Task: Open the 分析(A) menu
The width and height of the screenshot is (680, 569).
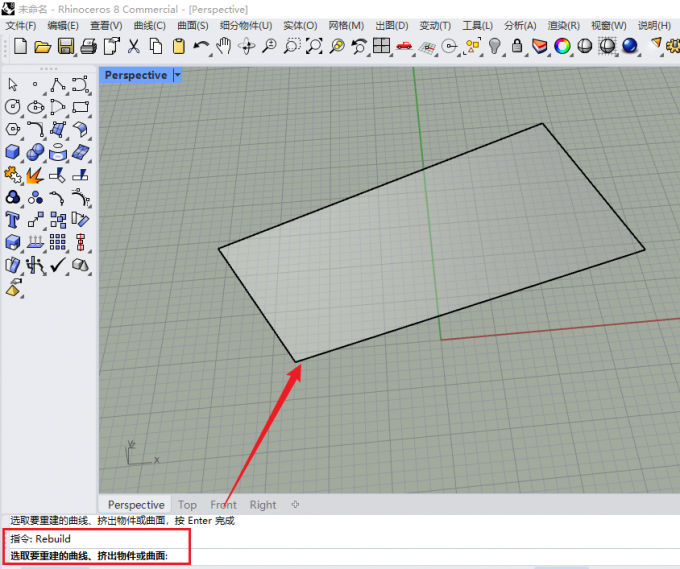Action: [520, 26]
